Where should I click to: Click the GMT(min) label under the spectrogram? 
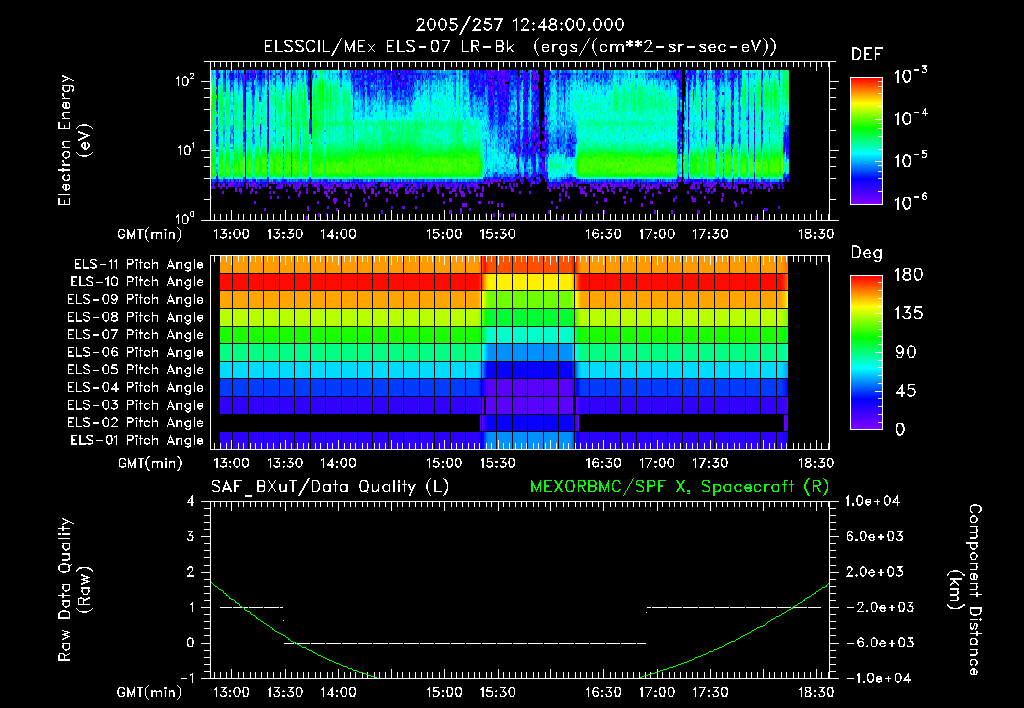(150, 234)
